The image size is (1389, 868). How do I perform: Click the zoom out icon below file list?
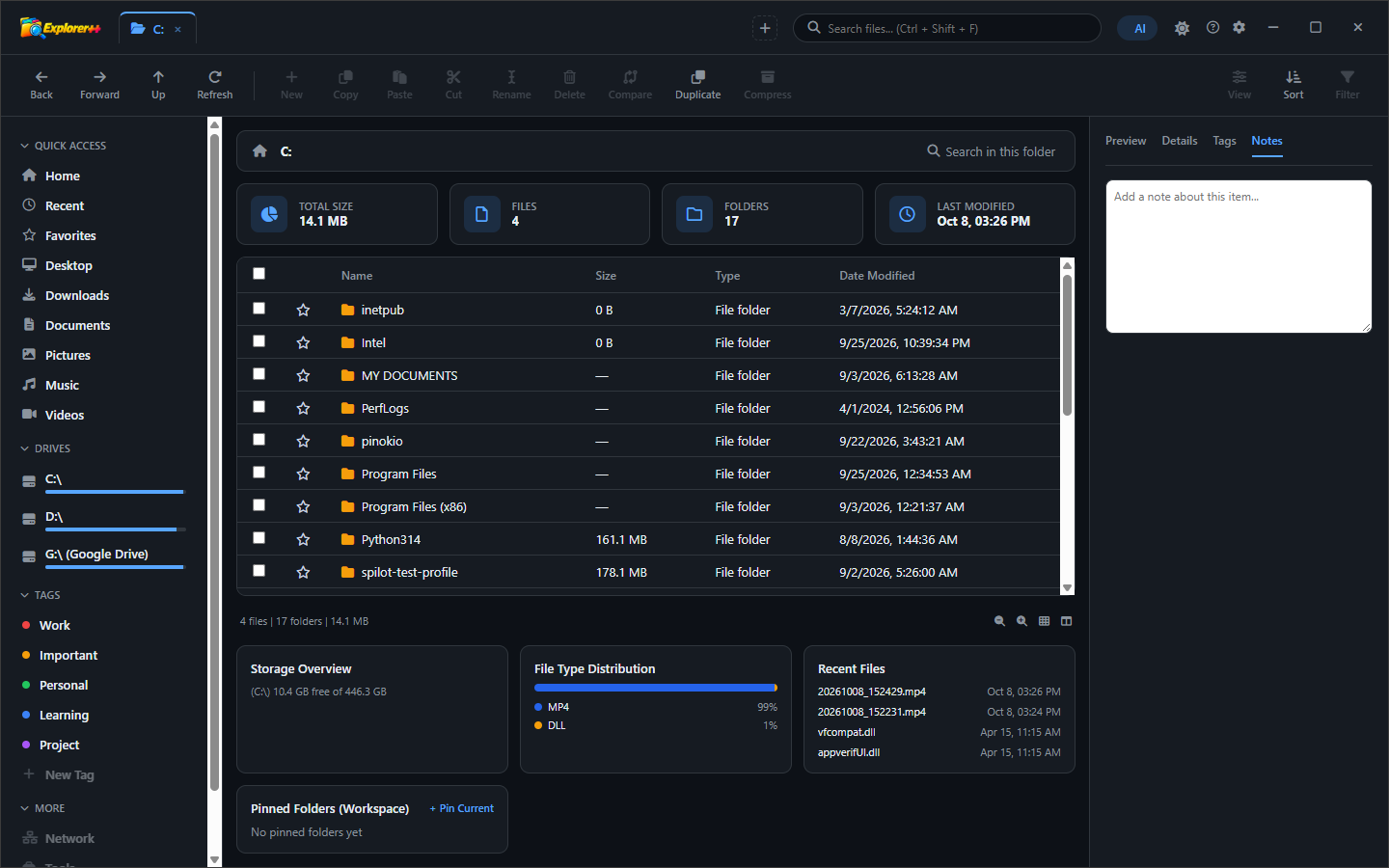(x=999, y=621)
